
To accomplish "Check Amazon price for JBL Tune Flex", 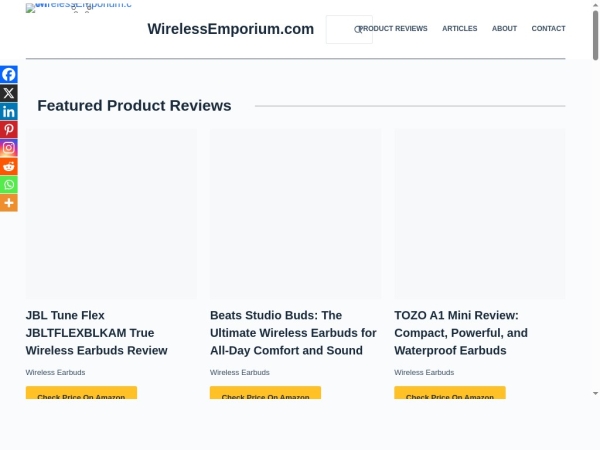I will click(81, 393).
